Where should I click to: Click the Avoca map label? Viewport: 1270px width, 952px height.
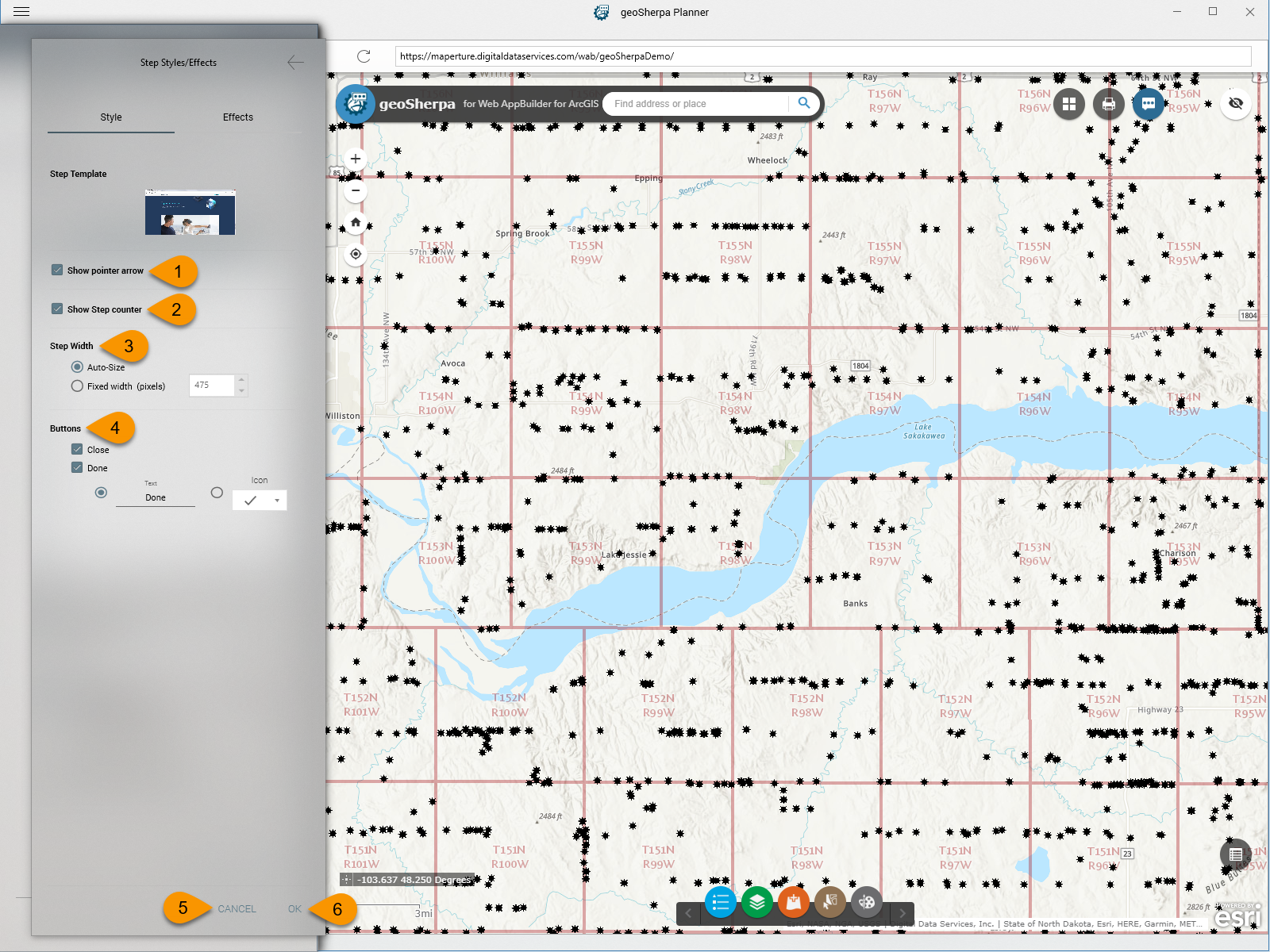[x=453, y=363]
